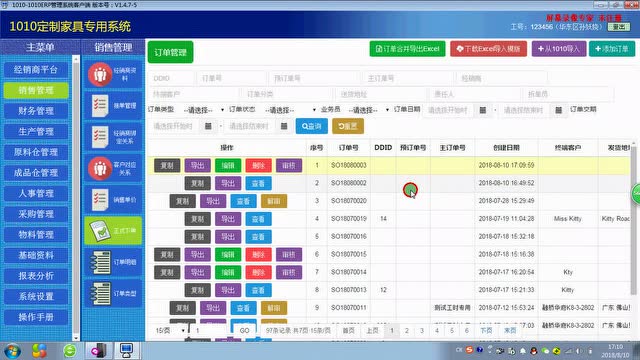640x360 pixels.
Task: Select 原料仓管理 in main menu
Action: tap(36, 152)
